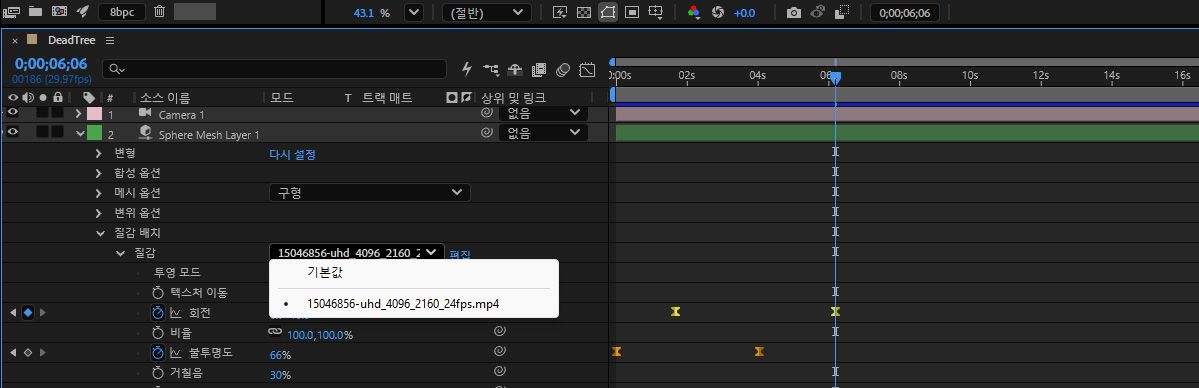The width and height of the screenshot is (1199, 388).
Task: Click the 소스 이름 column header
Action: pos(164,98)
